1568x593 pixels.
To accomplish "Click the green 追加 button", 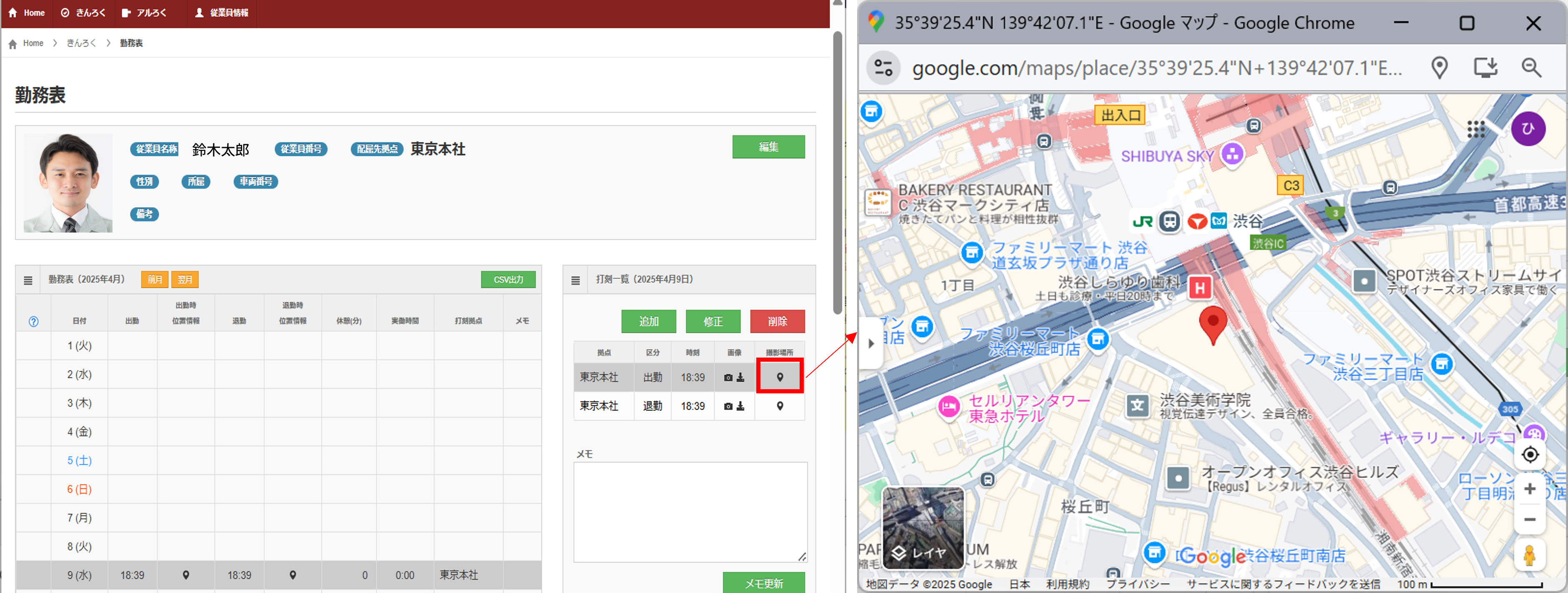I will click(x=648, y=321).
